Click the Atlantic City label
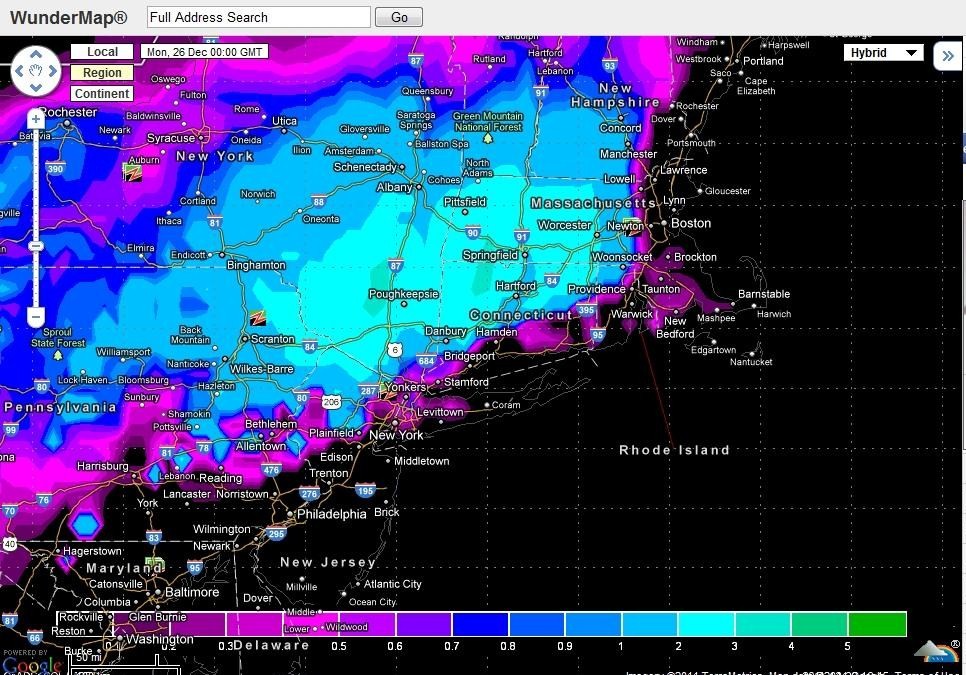 pyautogui.click(x=392, y=584)
